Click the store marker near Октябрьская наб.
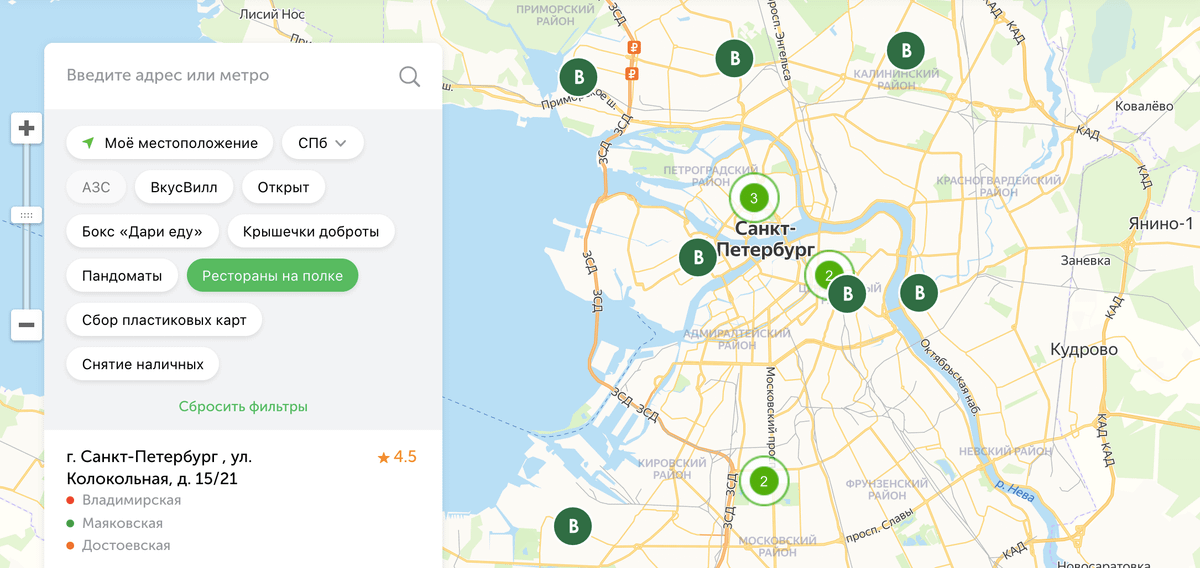 pos(918,293)
